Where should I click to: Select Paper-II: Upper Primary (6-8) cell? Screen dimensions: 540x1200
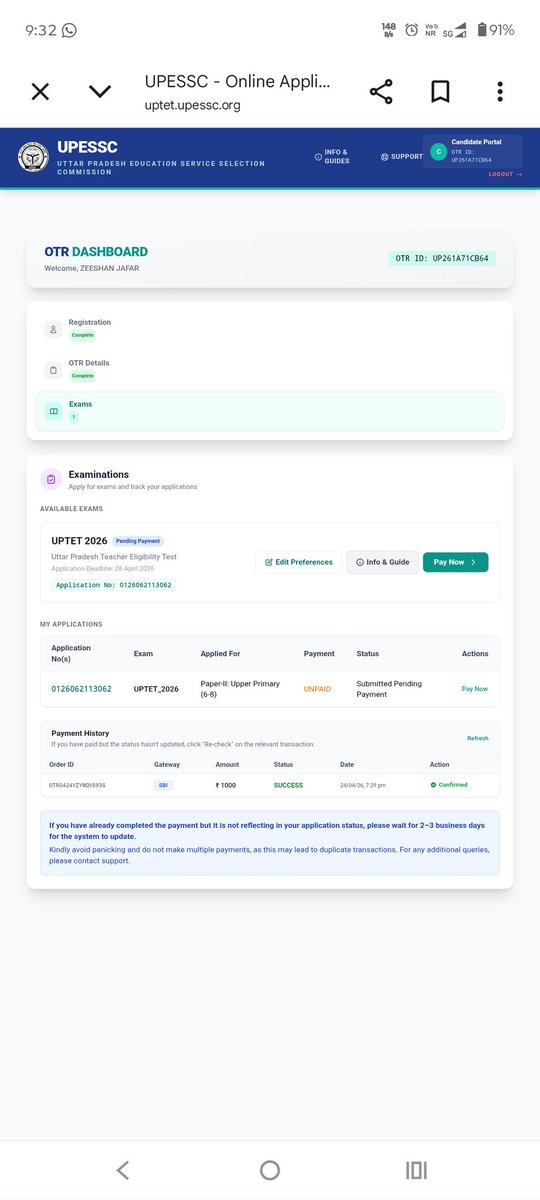tap(240, 689)
